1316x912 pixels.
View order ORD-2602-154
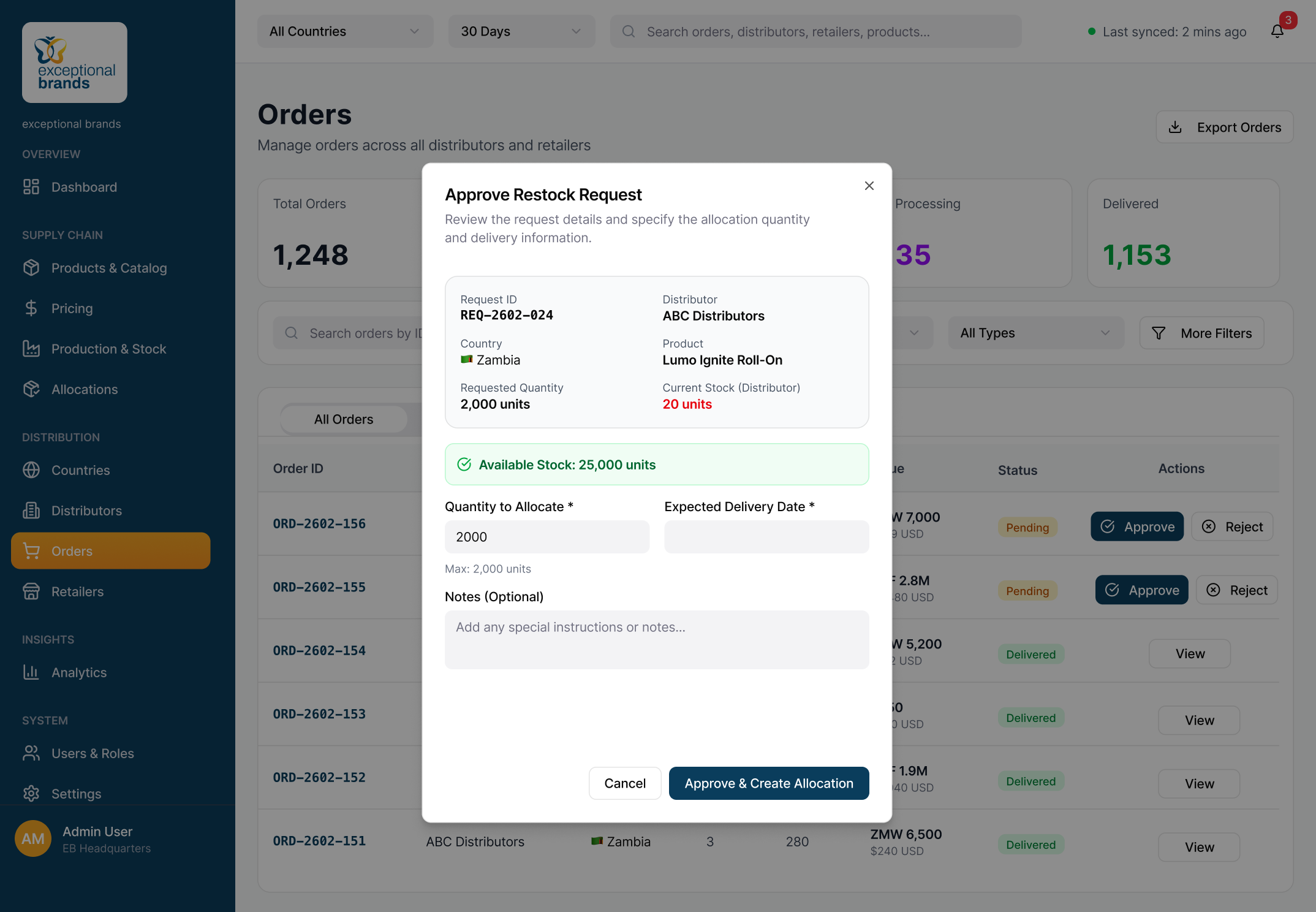tap(1190, 653)
